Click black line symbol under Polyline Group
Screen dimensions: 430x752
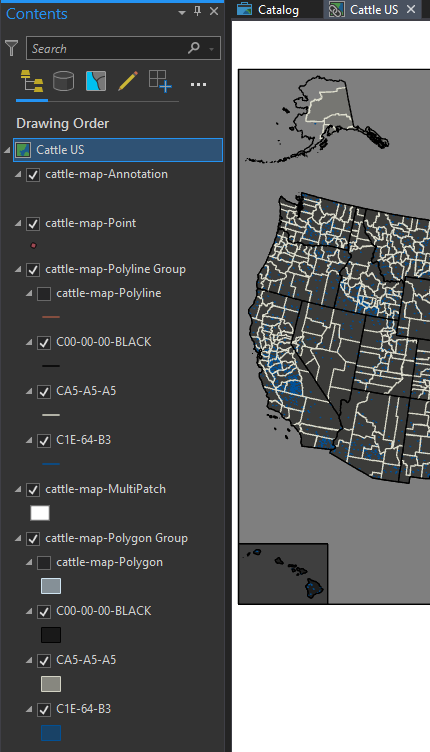click(x=51, y=366)
